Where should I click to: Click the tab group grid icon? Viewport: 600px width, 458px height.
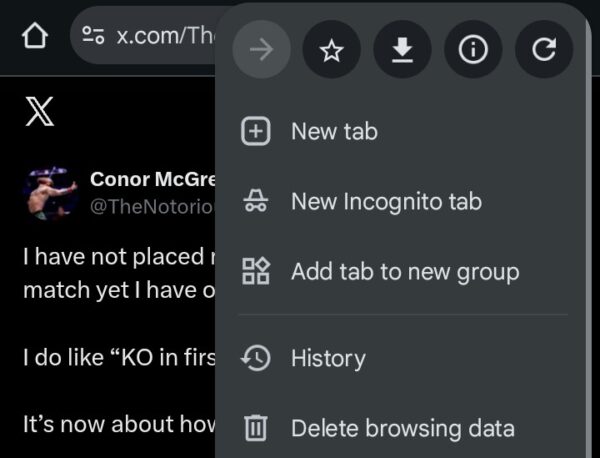[256, 271]
